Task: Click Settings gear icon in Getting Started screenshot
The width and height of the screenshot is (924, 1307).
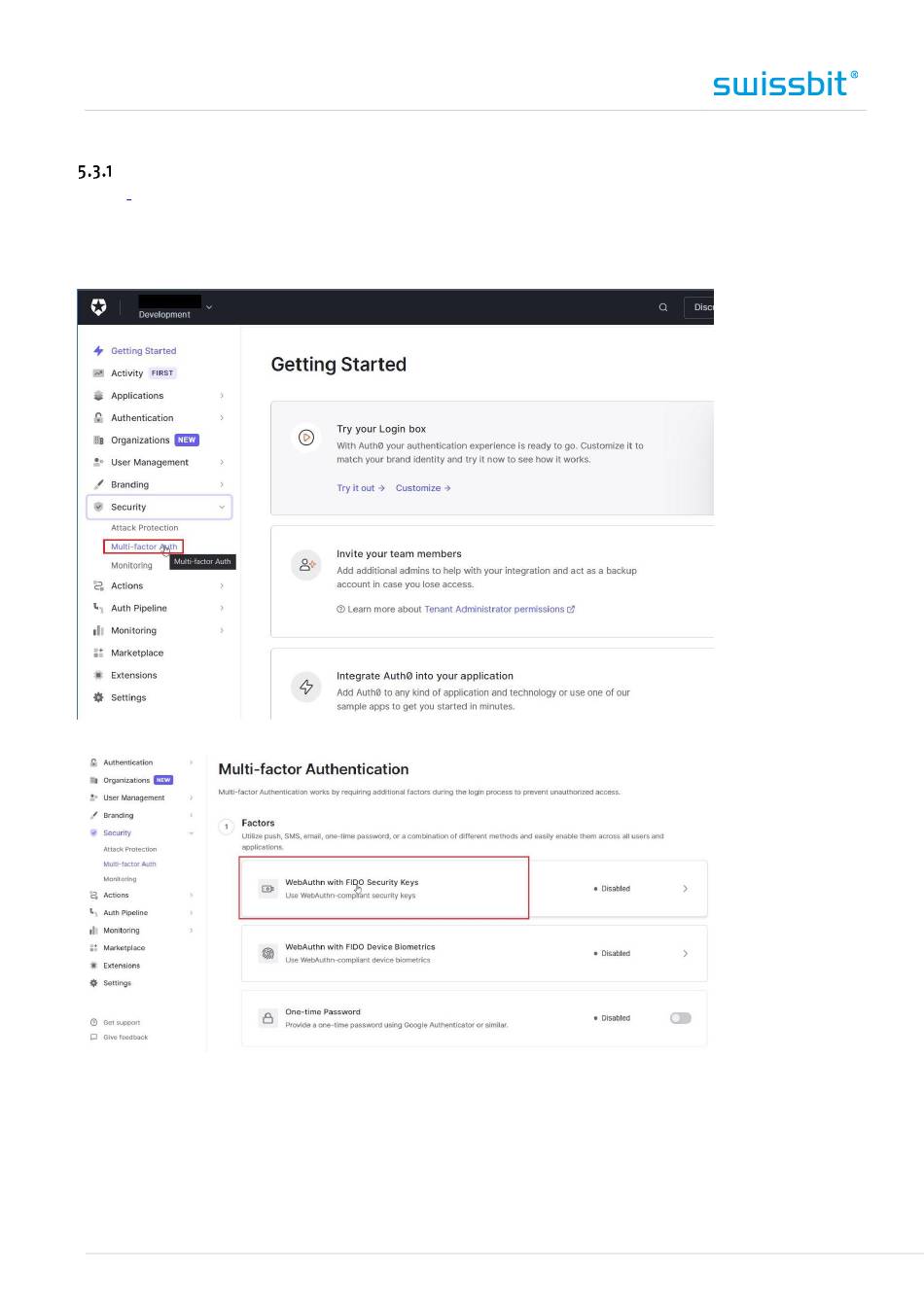Action: (98, 697)
